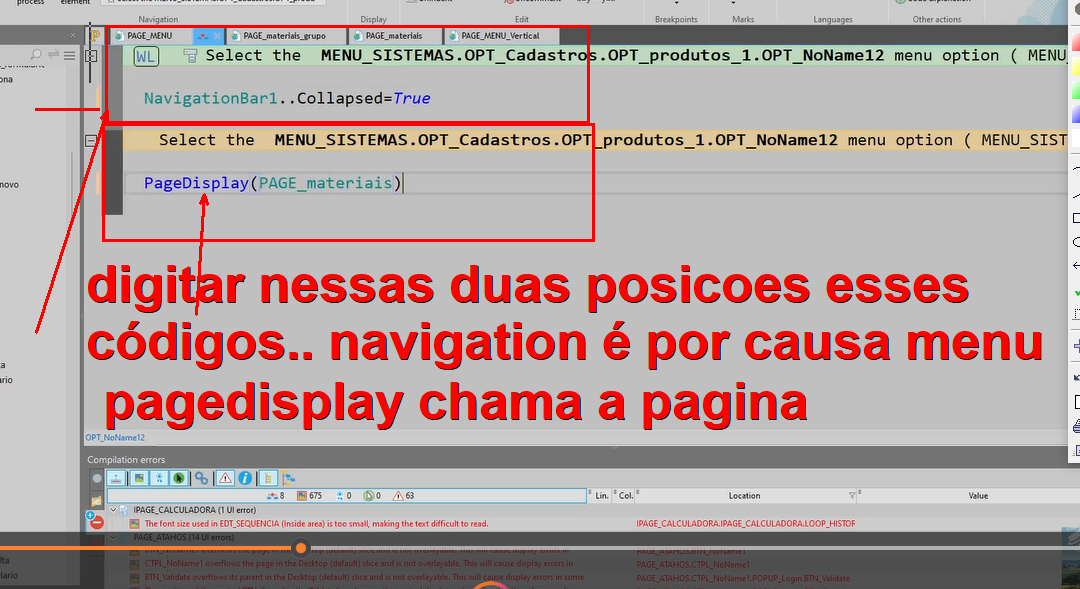Click the gears icon in errors toolbar
The image size is (1080, 589).
(201, 478)
